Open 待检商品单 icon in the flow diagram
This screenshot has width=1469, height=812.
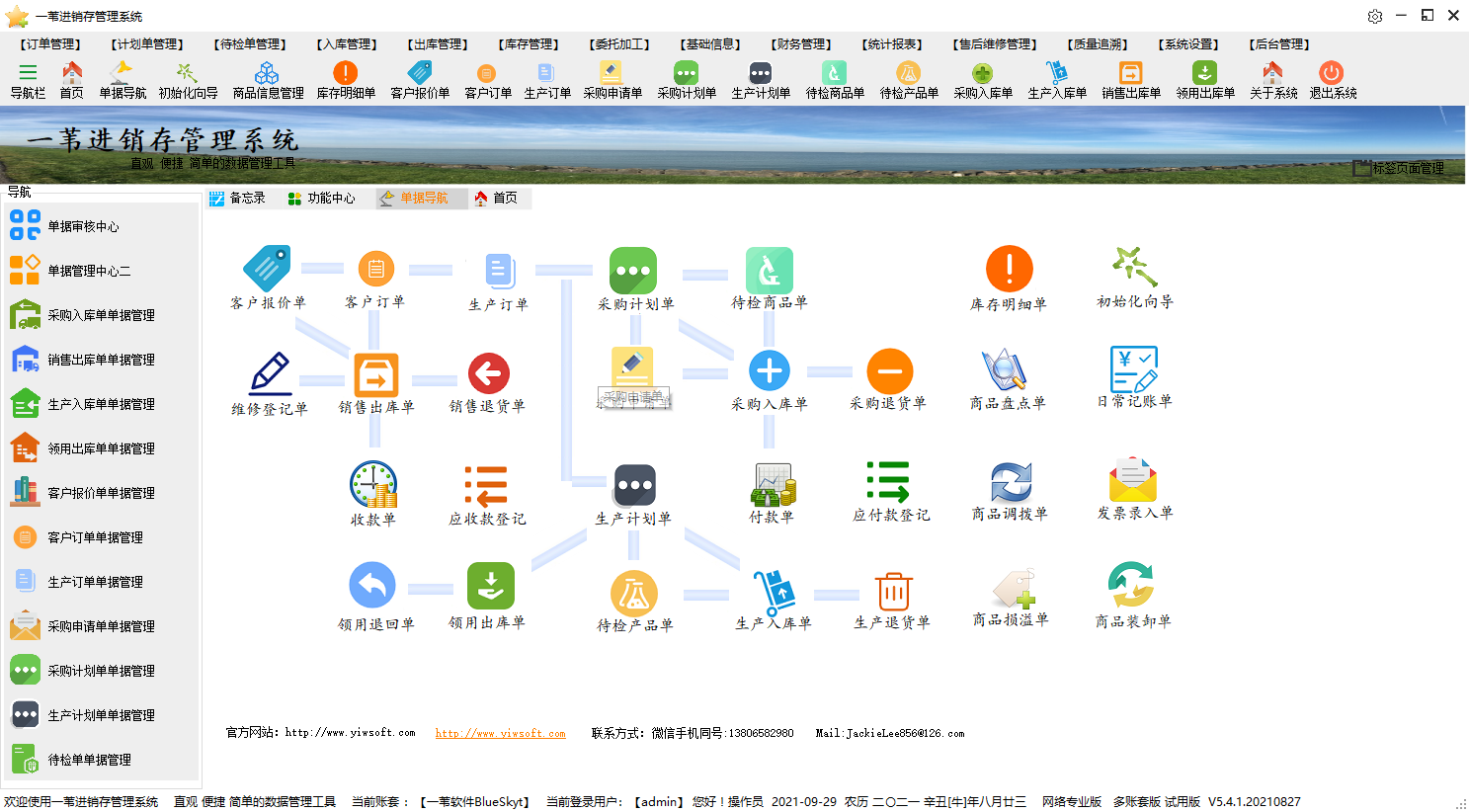click(x=770, y=271)
